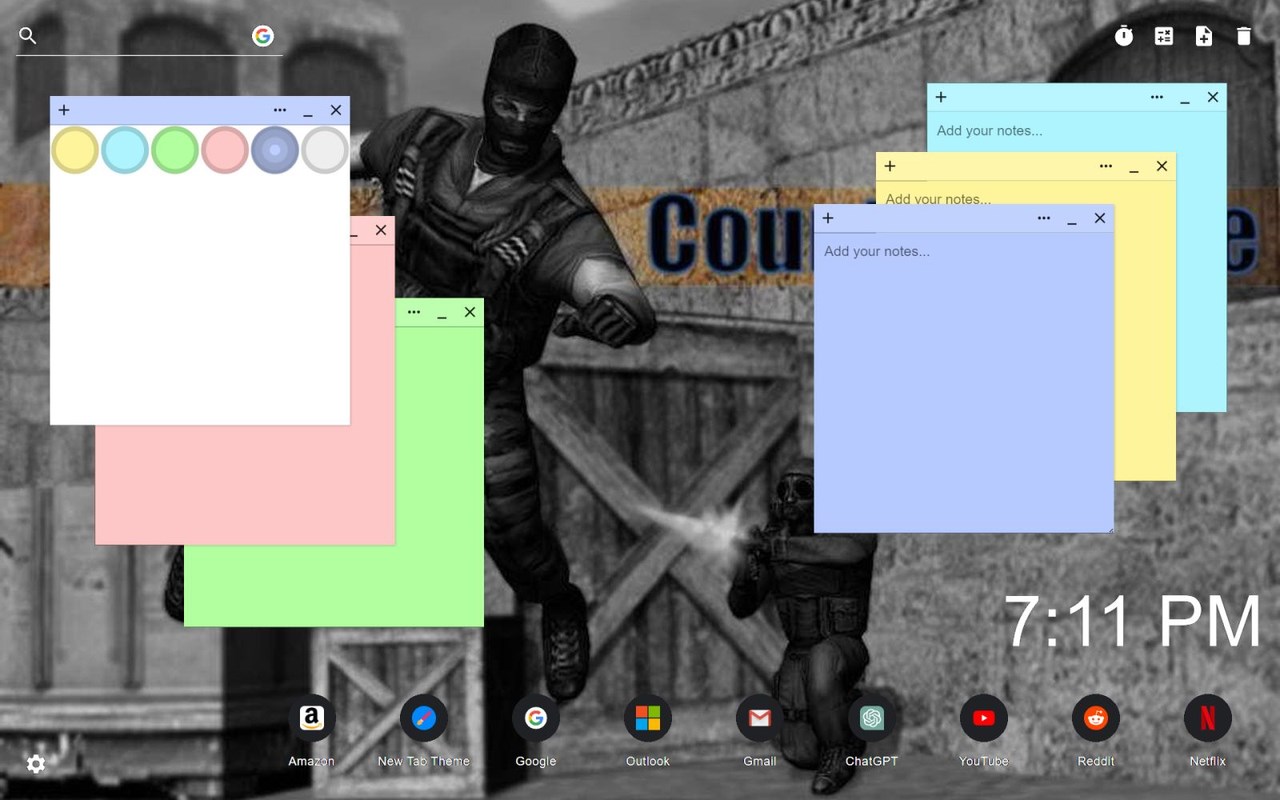Viewport: 1280px width, 800px height.
Task: Click text area of the green note
Action: 439,476
